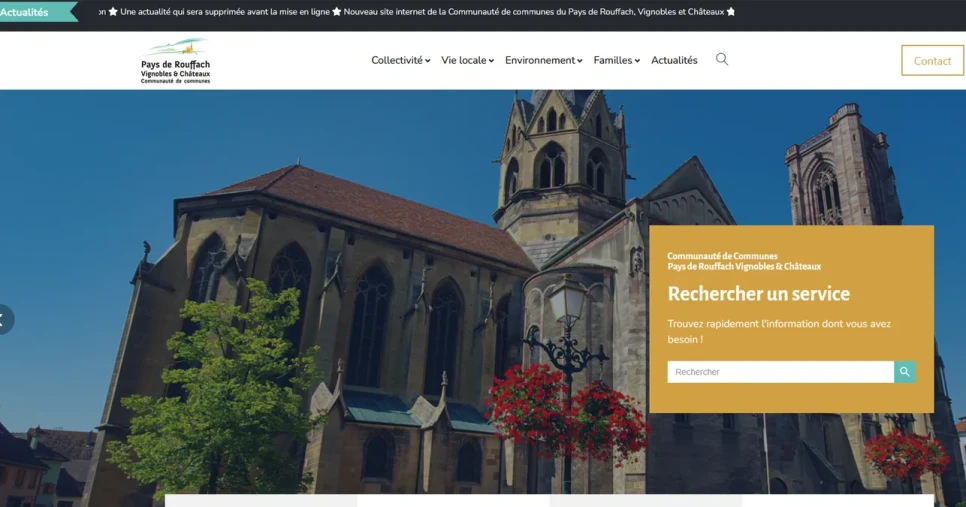
Task: Click 'Communauté de Communes' subtitle text
Action: pos(722,256)
